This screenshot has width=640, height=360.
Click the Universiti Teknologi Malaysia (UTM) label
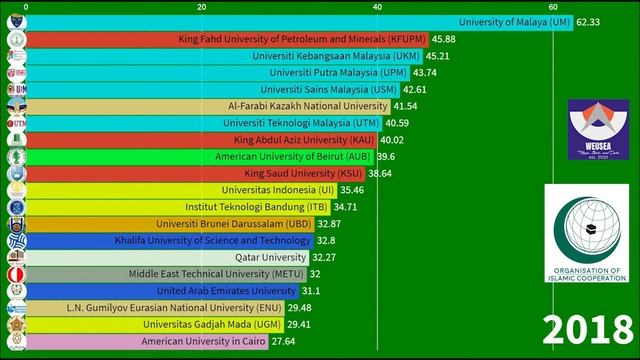coord(301,123)
